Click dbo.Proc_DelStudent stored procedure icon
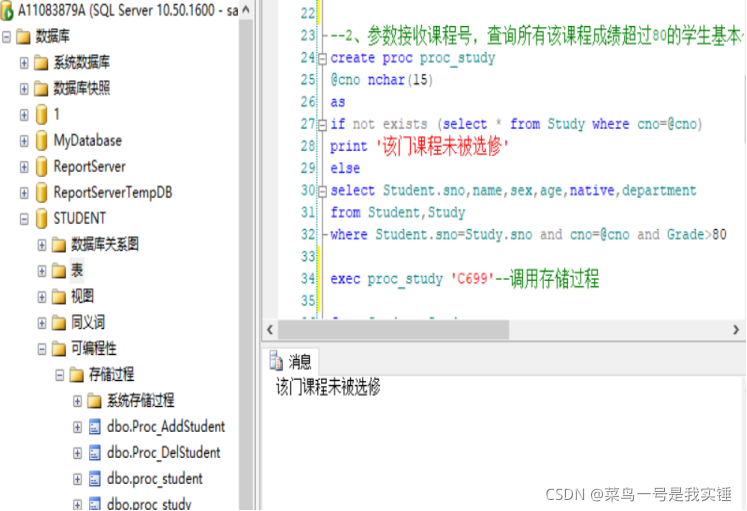This screenshot has width=747, height=511. click(x=94, y=453)
